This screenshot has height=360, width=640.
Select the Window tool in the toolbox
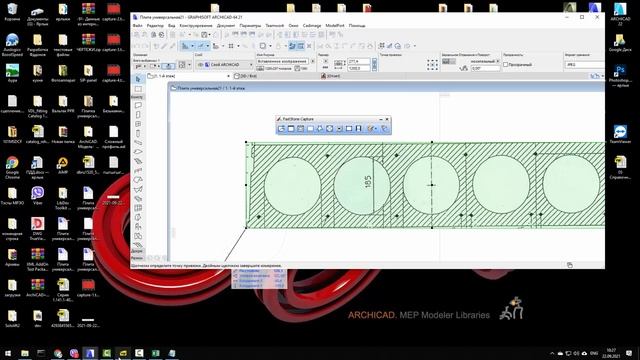[x=138, y=124]
